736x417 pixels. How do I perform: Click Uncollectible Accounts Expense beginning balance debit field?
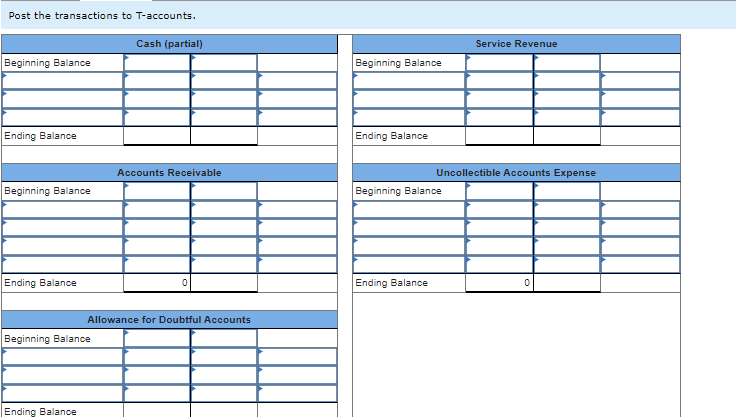(x=499, y=191)
